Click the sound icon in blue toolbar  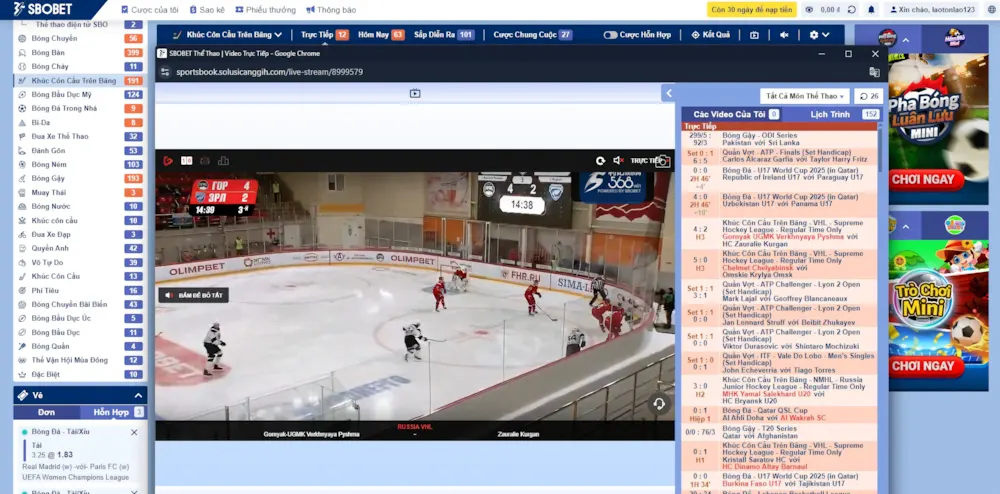[784, 34]
